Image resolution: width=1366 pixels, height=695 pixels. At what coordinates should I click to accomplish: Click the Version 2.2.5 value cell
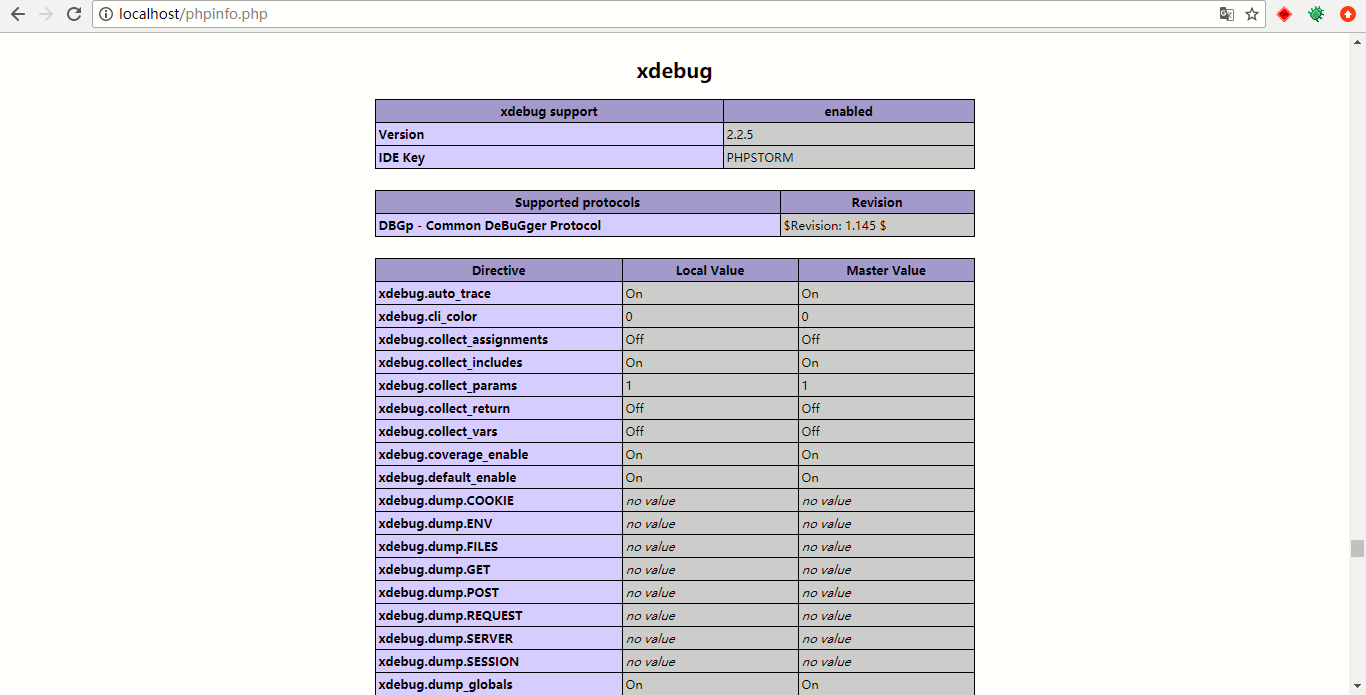849,134
